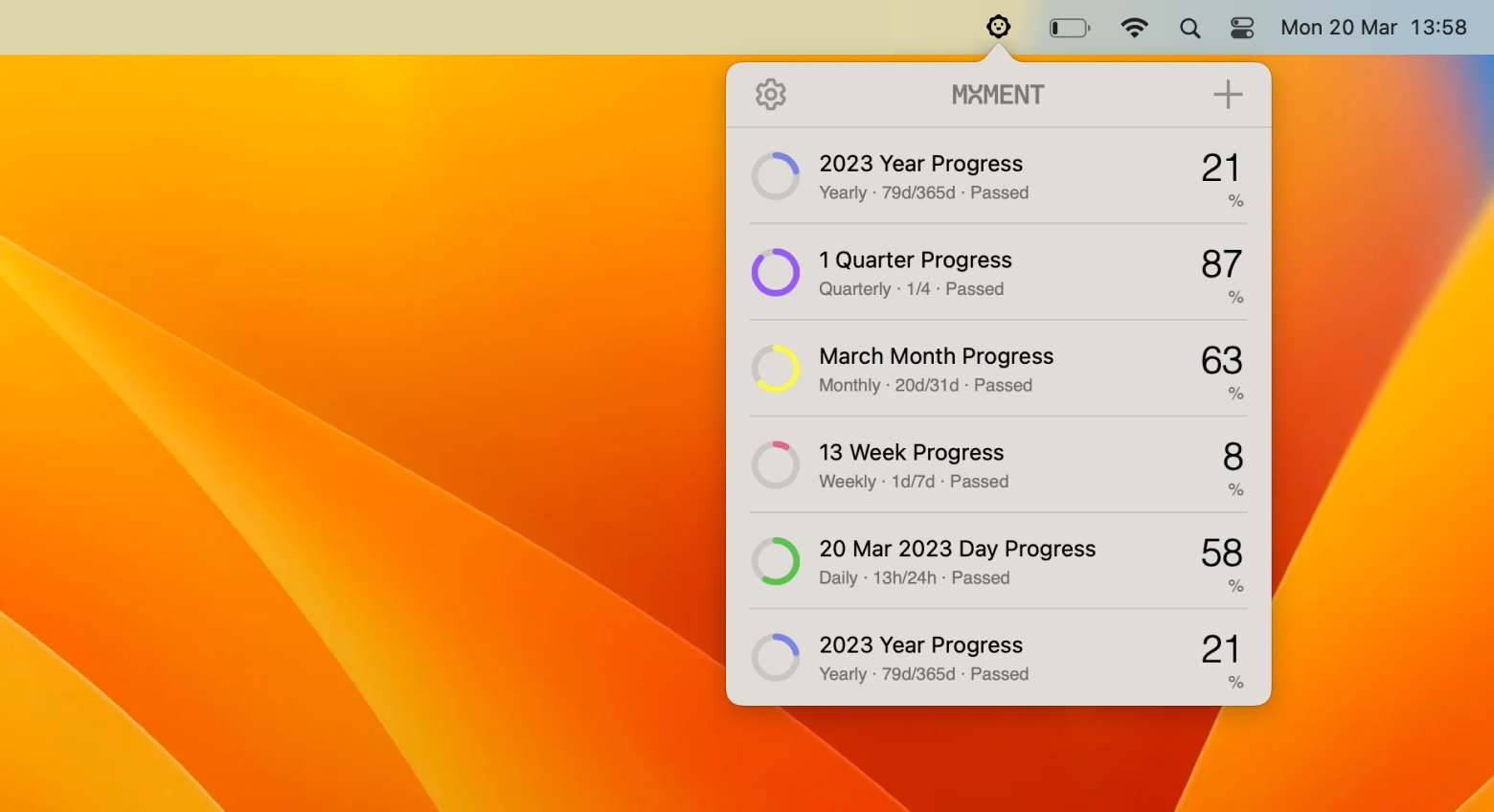Add a new progress tracker with plus button
This screenshot has width=1494, height=812.
[x=1227, y=94]
